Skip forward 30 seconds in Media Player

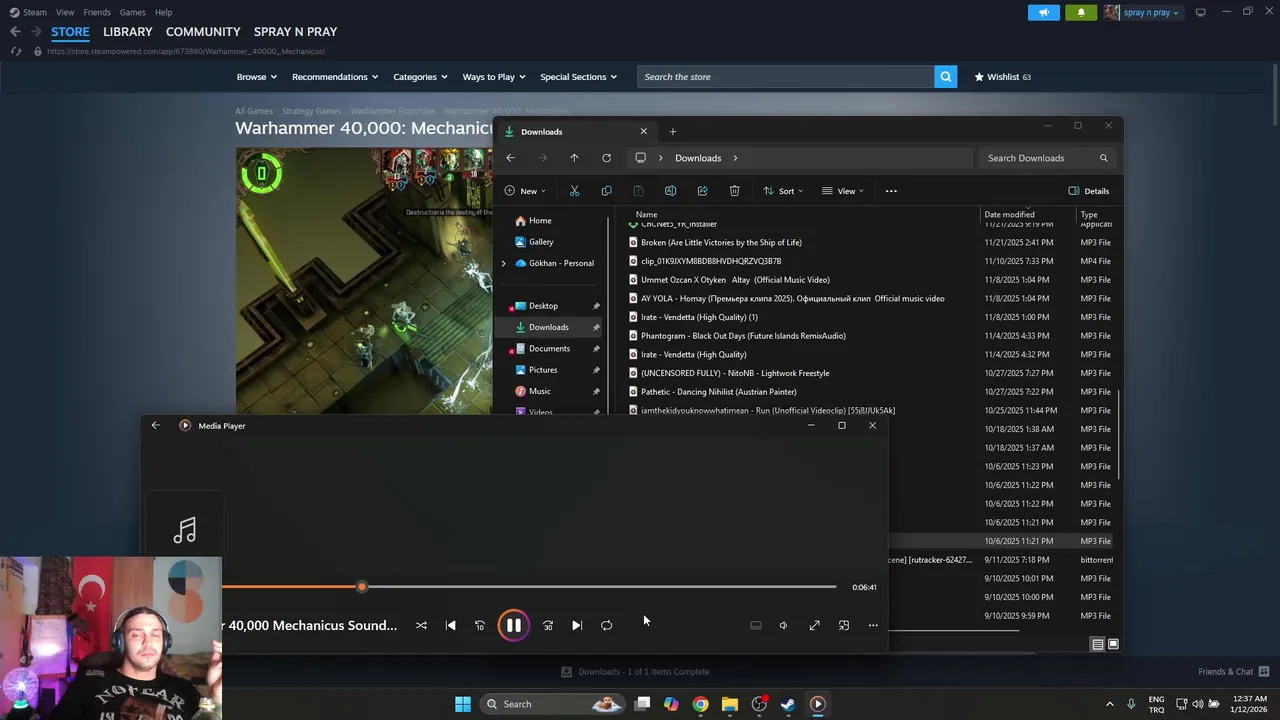(548, 625)
